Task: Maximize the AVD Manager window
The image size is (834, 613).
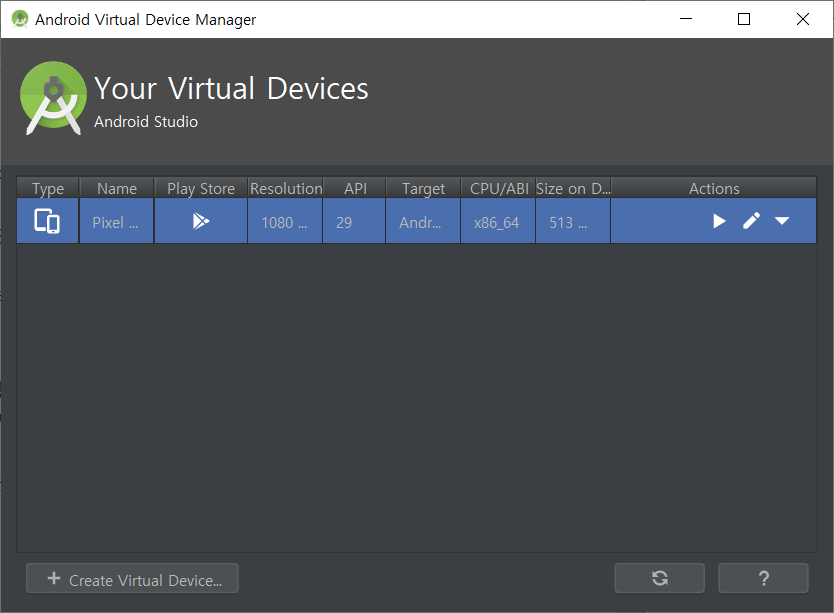Action: click(x=744, y=19)
